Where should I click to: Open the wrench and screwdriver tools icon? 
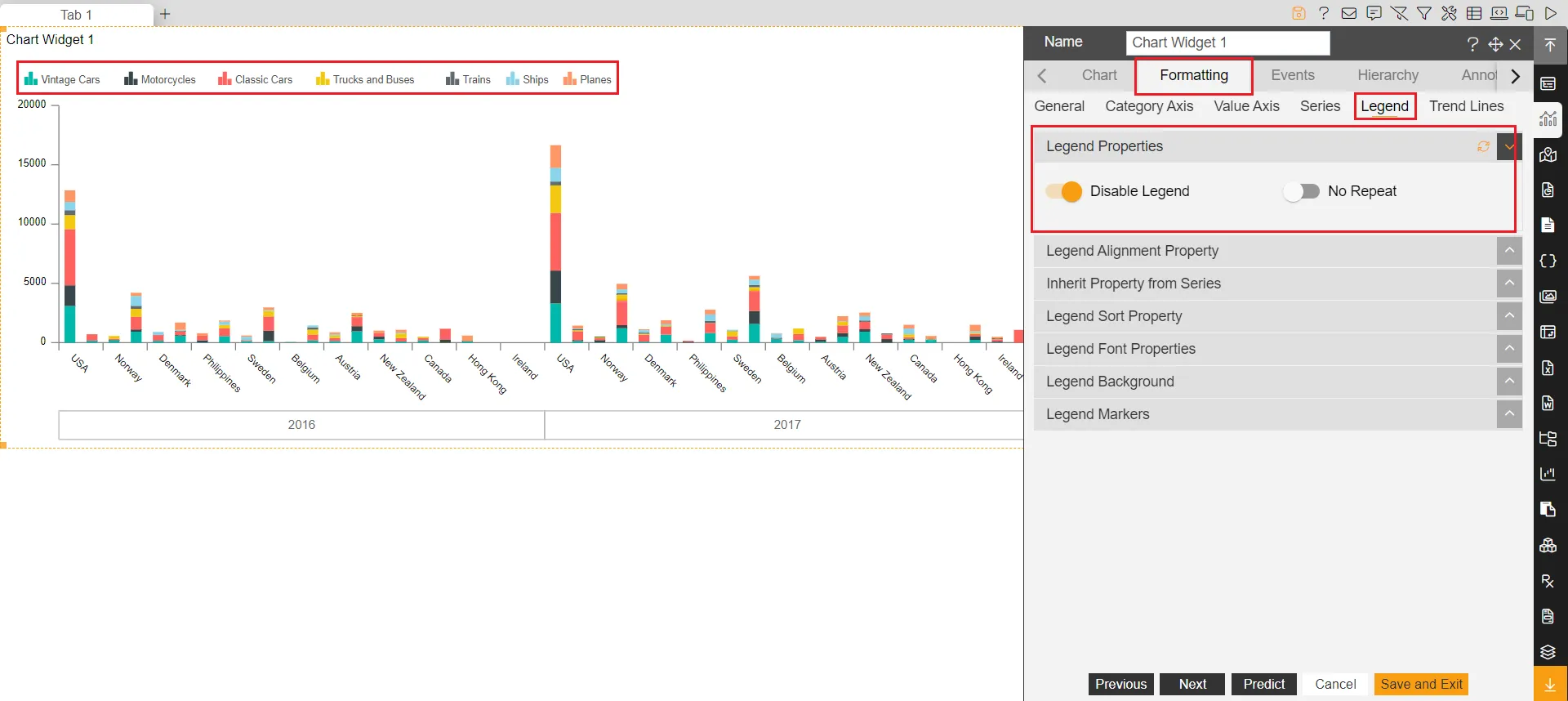[1449, 13]
